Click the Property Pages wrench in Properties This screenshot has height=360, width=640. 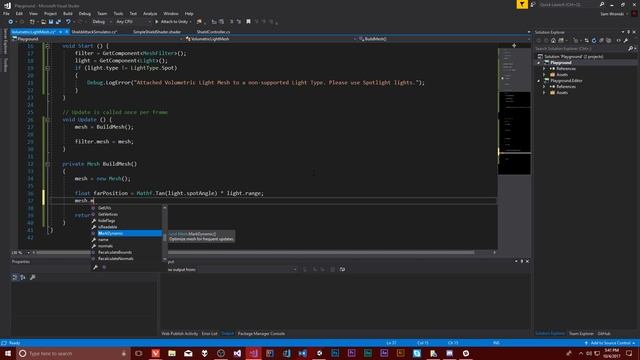point(33,278)
